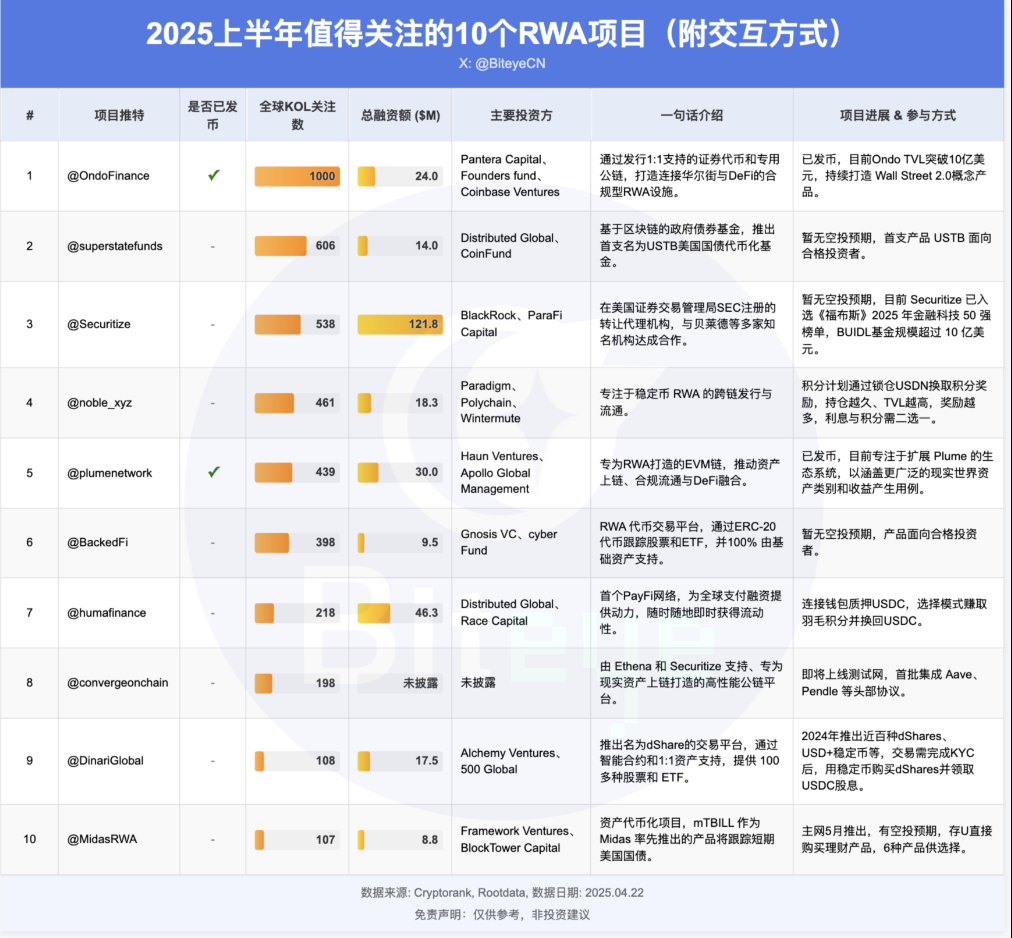Click the funding value 14.0
Image resolution: width=1012 pixels, height=938 pixels.
click(x=426, y=245)
